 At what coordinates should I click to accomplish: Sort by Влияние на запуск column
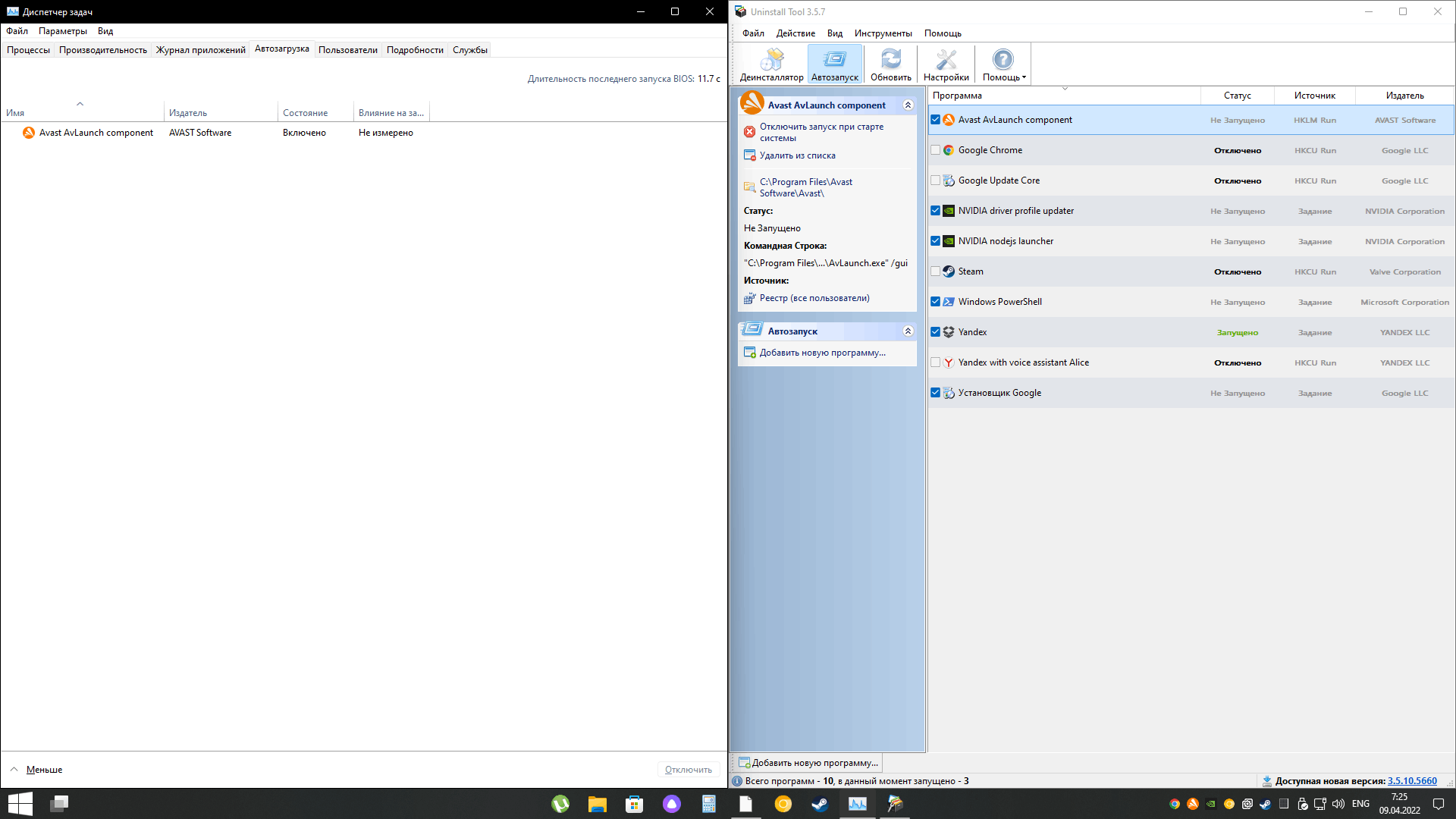coord(391,112)
